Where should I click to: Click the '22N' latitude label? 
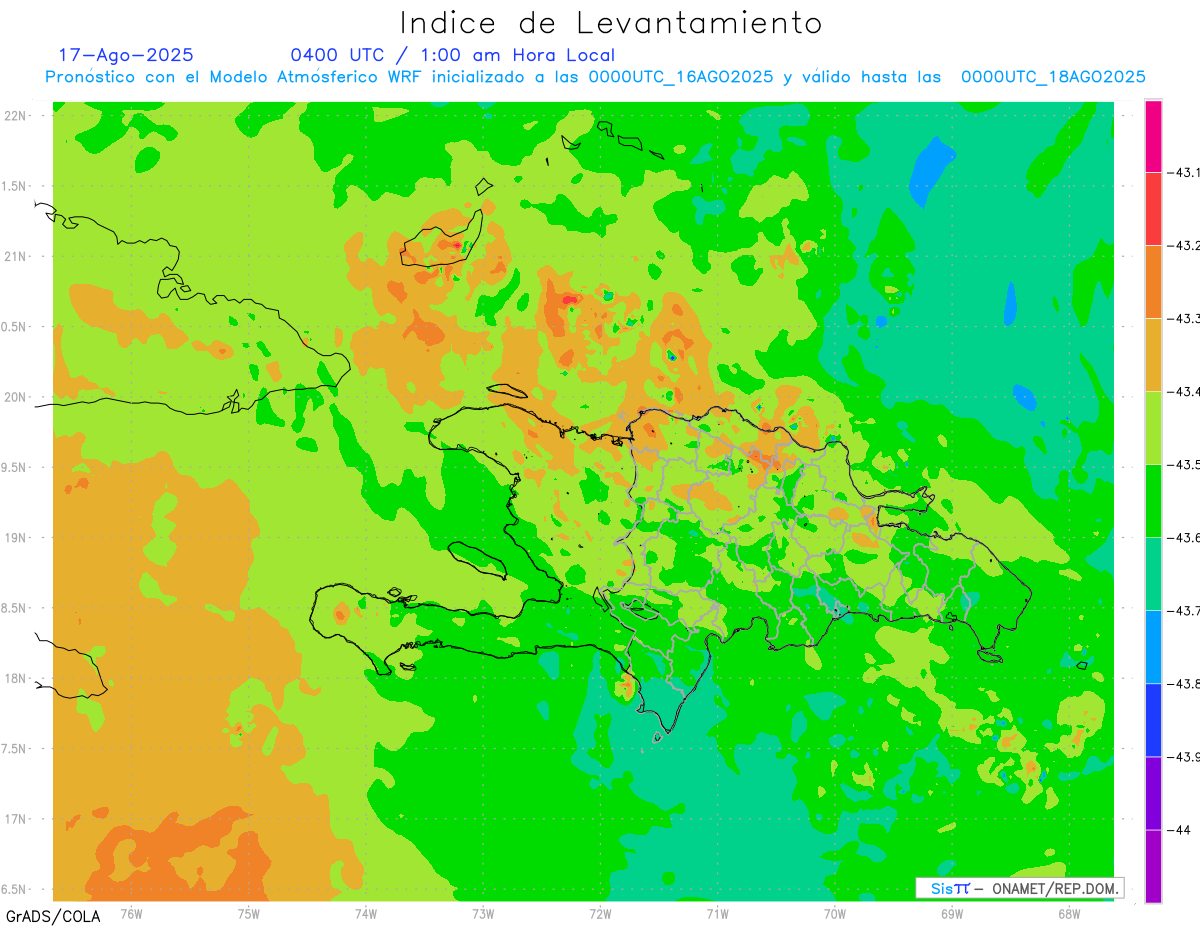coord(15,116)
